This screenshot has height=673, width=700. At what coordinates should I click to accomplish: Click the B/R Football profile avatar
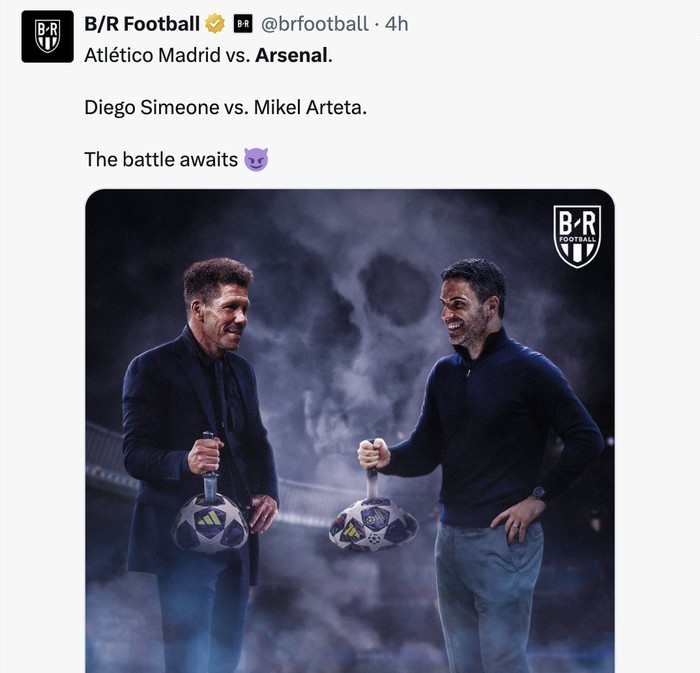[47, 36]
